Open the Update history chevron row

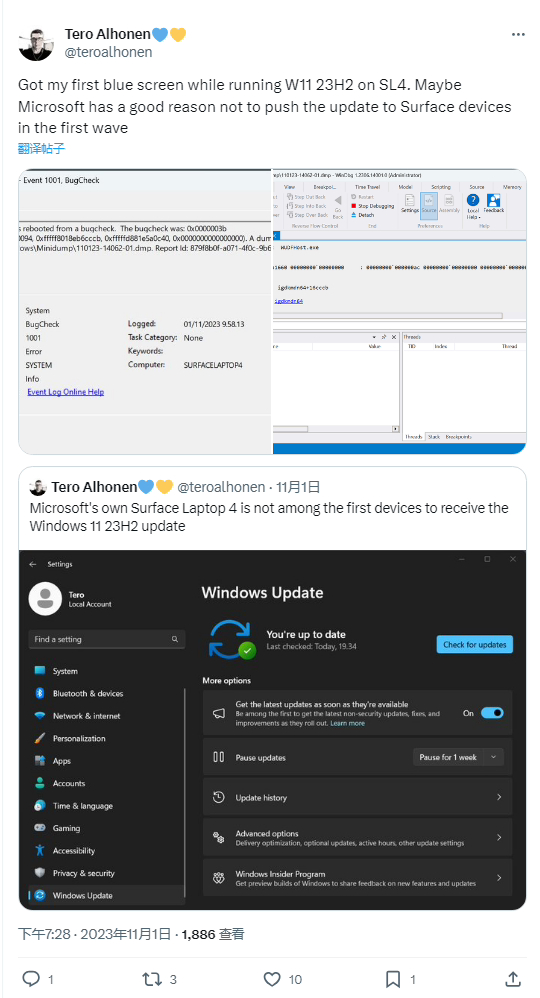coord(358,798)
